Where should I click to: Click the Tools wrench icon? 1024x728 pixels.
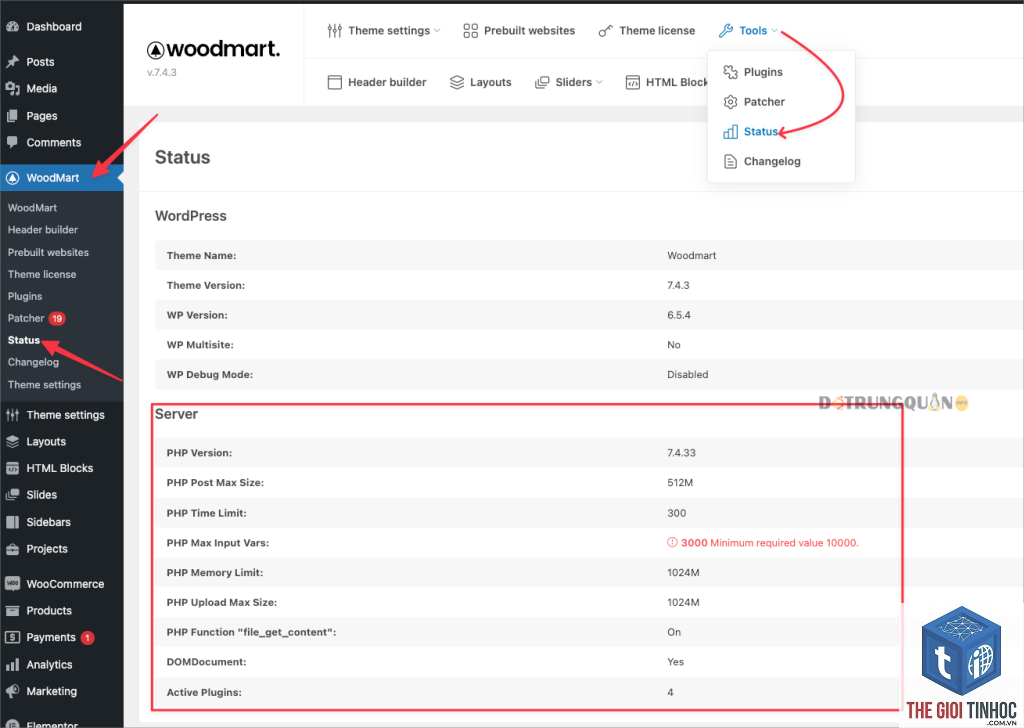coord(726,31)
